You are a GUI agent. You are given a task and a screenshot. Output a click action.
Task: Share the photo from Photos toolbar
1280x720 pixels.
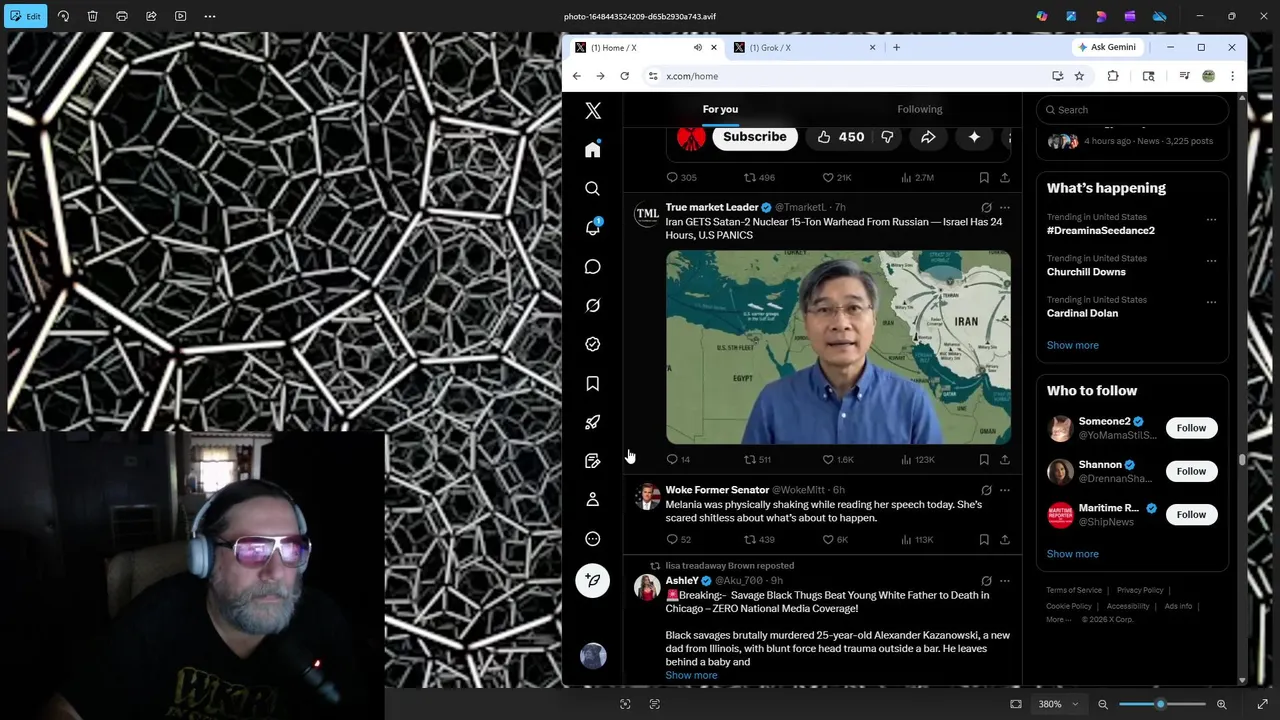point(151,16)
